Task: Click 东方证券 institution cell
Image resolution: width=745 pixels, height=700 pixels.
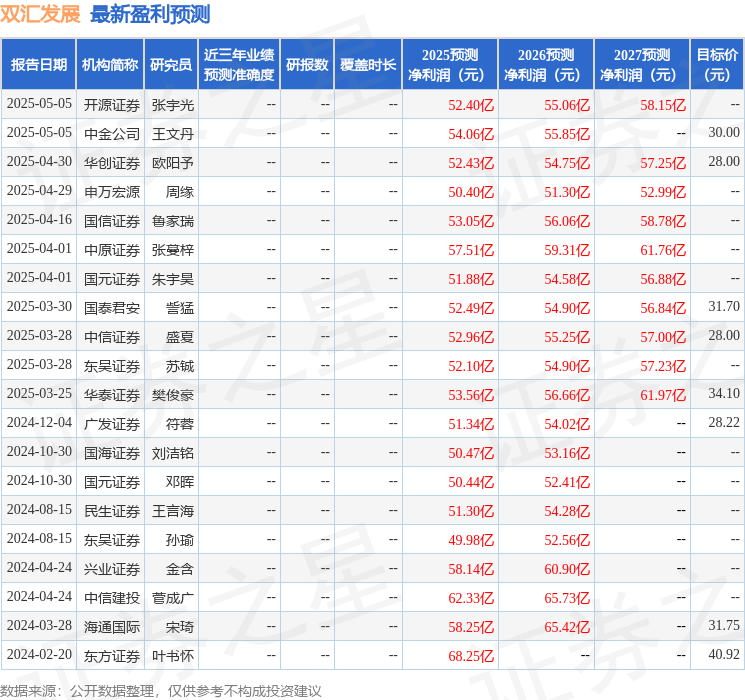Action: [112, 656]
